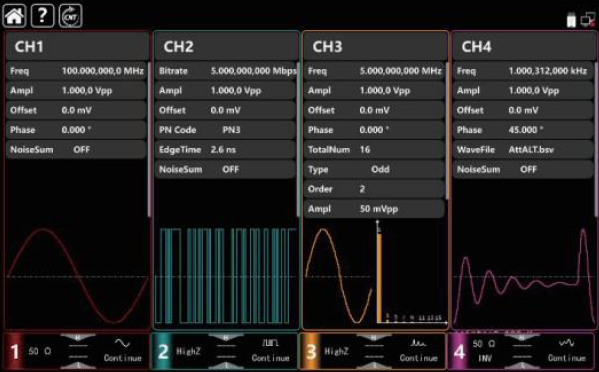Screen dimensions: 599x372
Task: Edit CH2 EdgeTime 2.6 ns field
Action: click(x=225, y=150)
